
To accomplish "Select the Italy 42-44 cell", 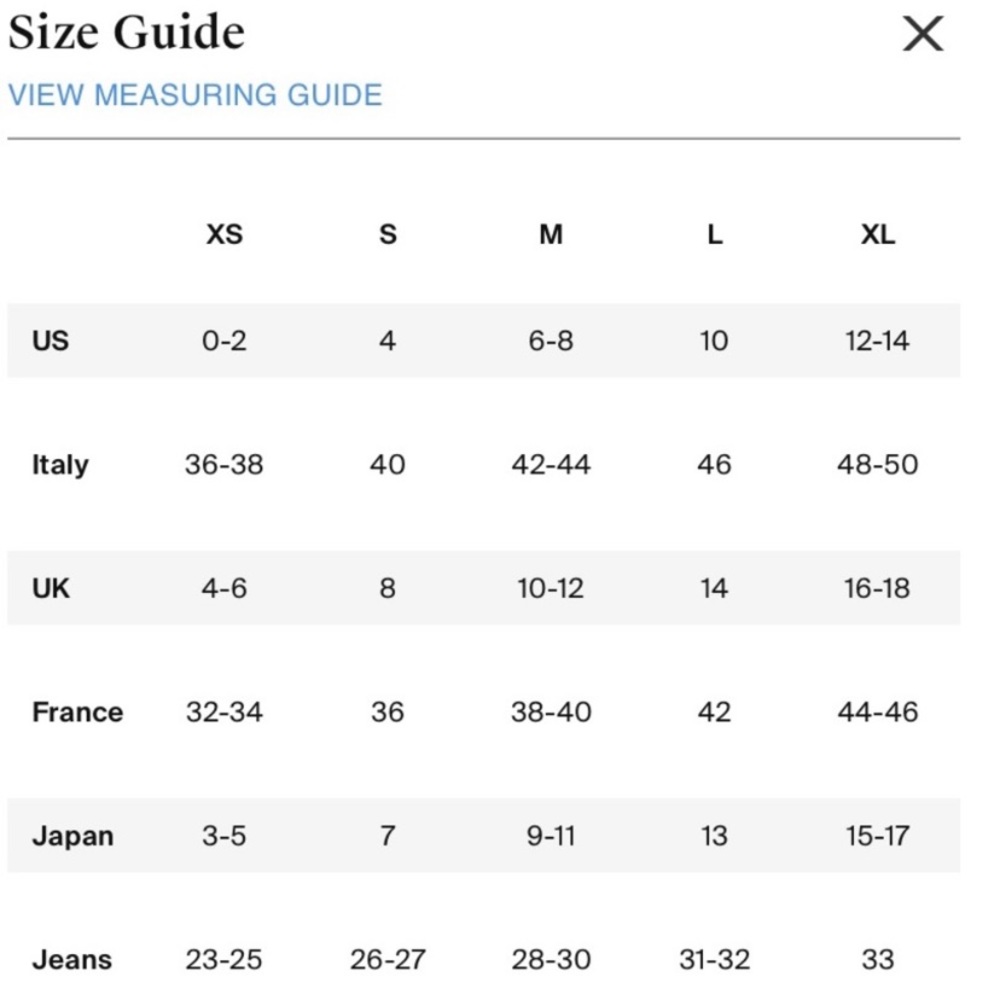I will (551, 465).
